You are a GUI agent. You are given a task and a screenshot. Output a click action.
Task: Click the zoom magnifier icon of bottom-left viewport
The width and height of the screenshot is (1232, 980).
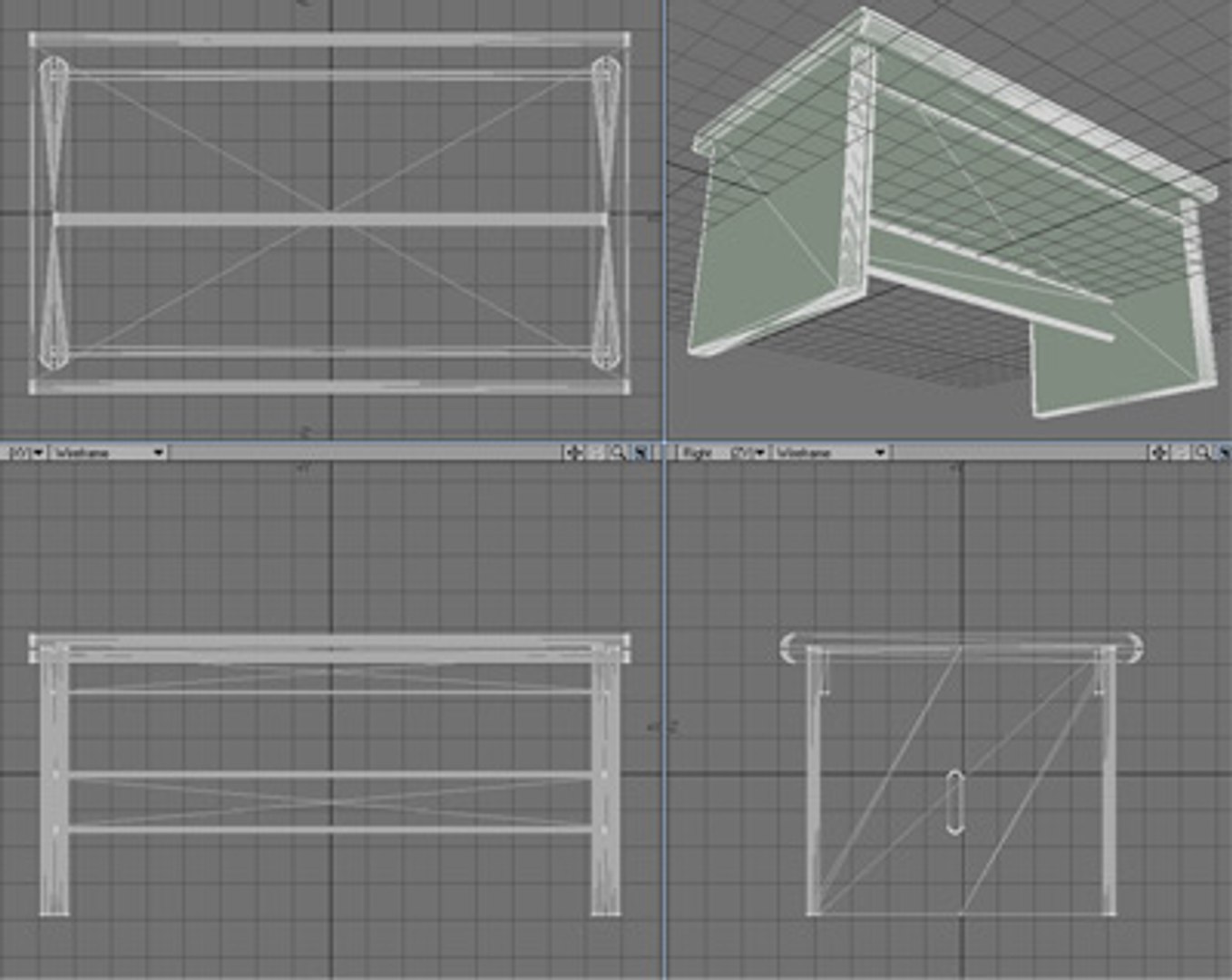point(618,452)
